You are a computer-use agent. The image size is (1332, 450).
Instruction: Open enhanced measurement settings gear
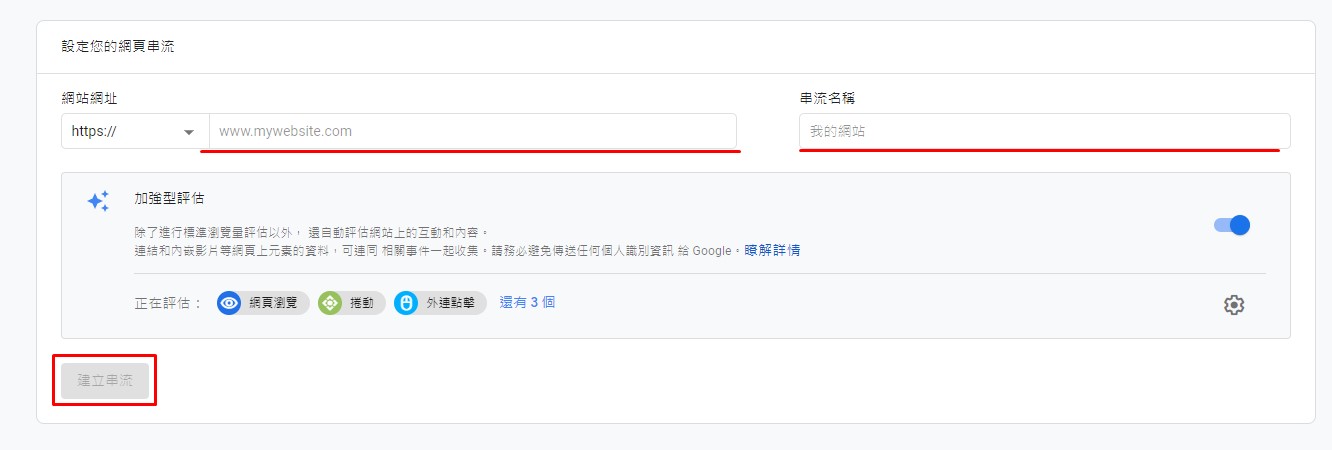point(1234,305)
